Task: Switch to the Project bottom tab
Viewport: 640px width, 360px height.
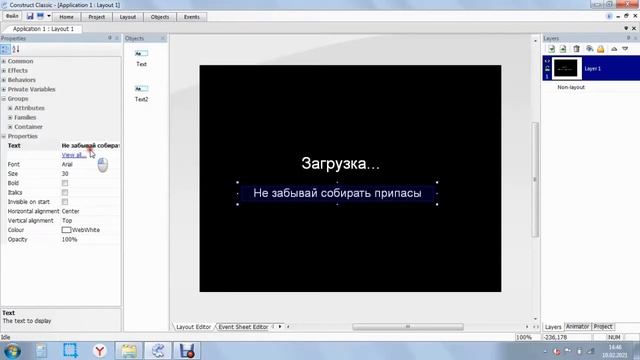Action: 603,327
